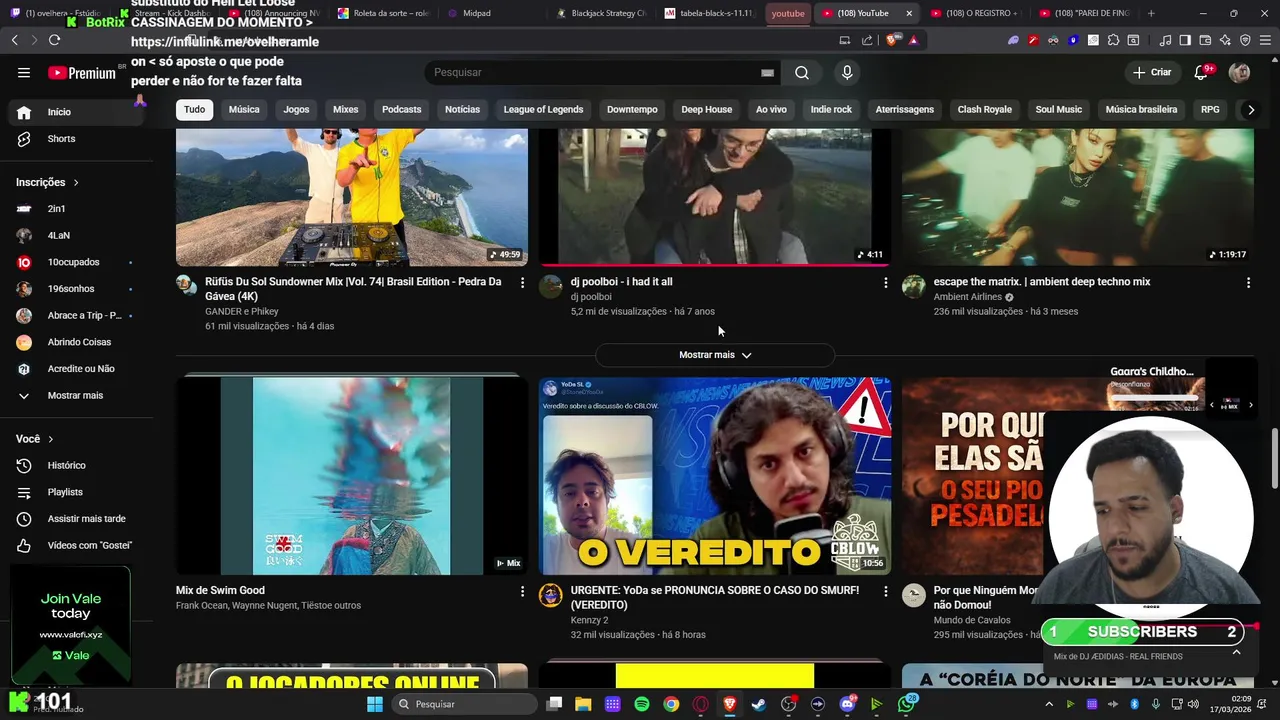
Task: Click the YouTube Premium logo
Action: coord(82,73)
